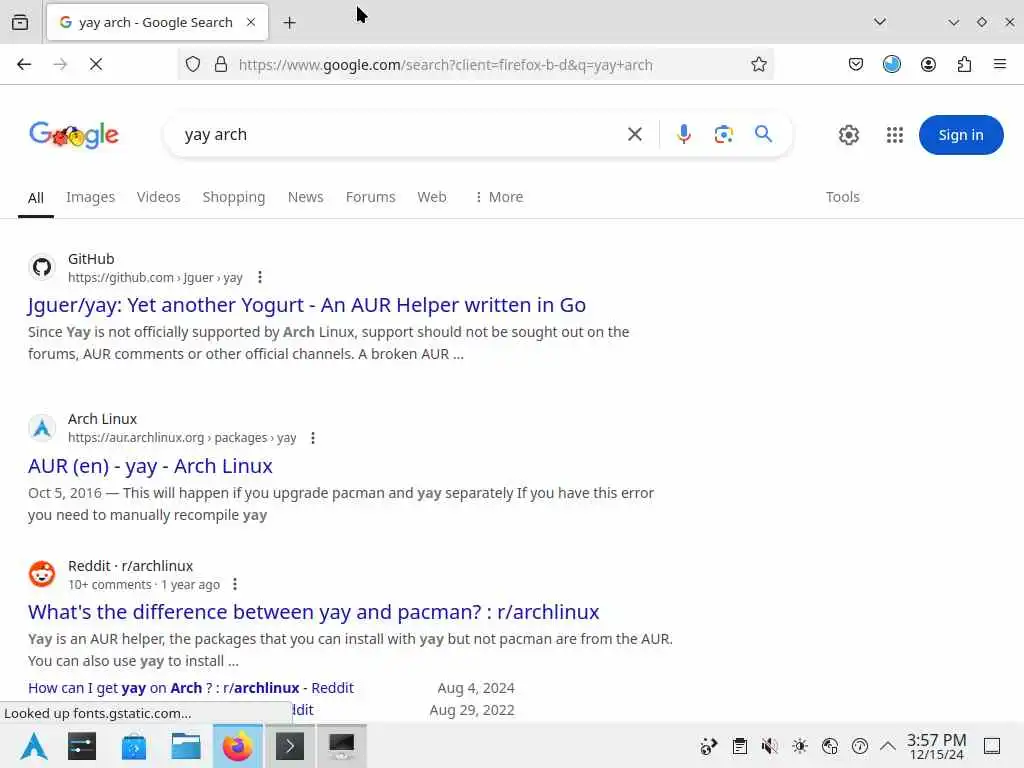Open the search Tools options
The image size is (1024, 768).
click(842, 197)
